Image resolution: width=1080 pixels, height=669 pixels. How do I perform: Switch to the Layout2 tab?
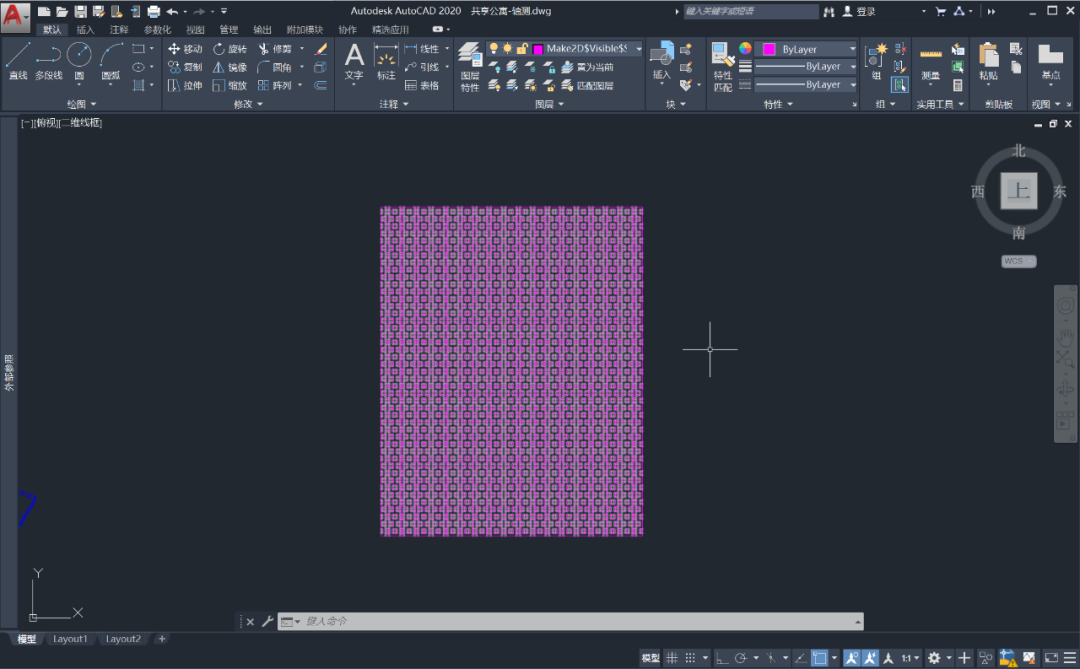123,639
